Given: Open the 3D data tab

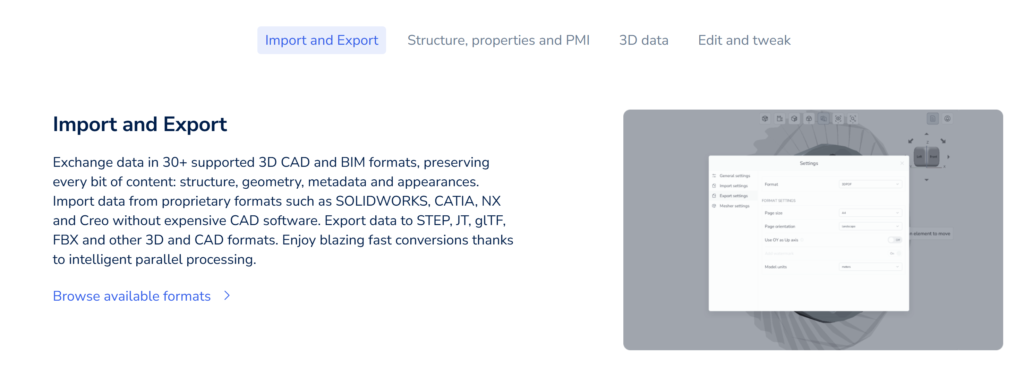Looking at the screenshot, I should [x=644, y=40].
